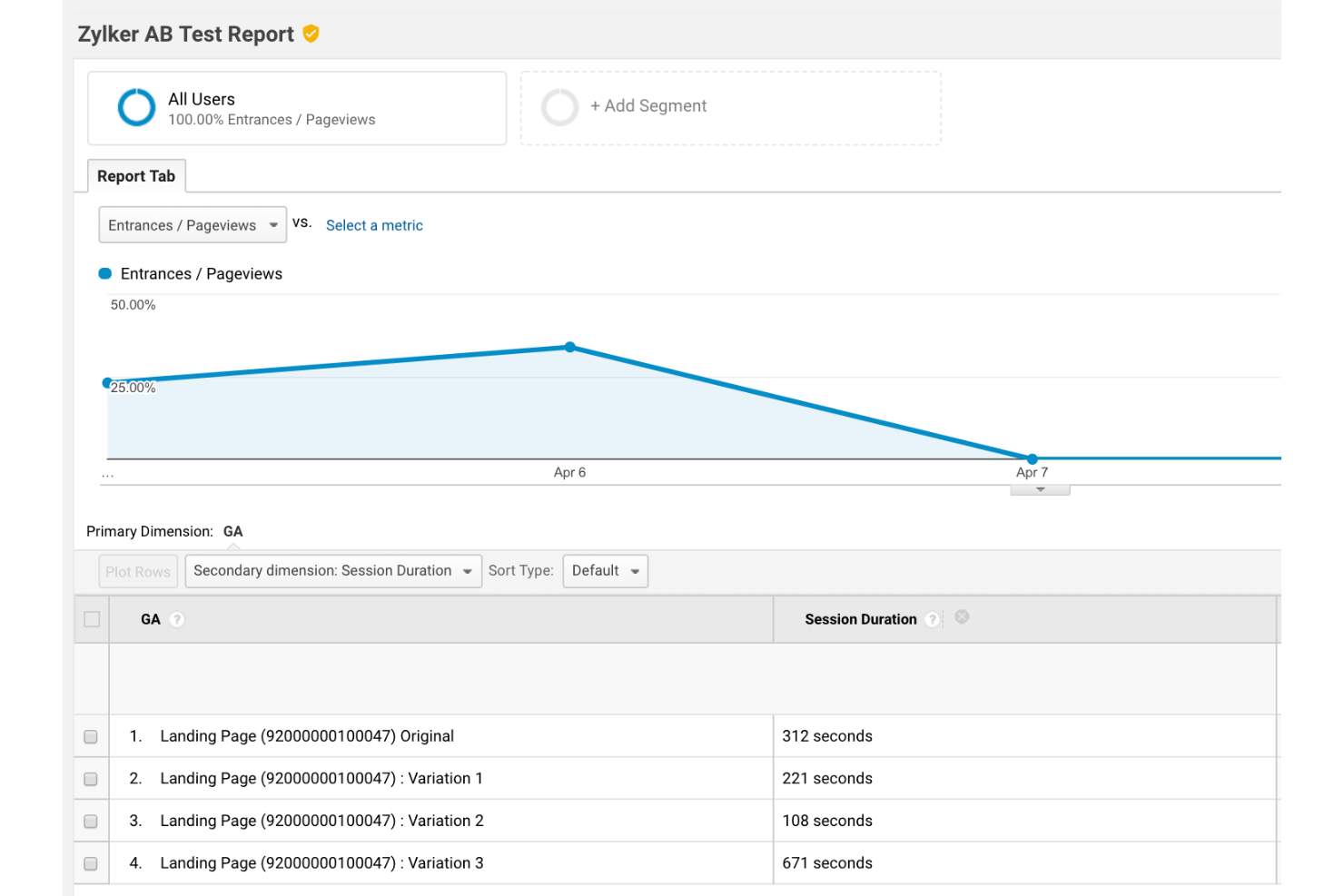Screen dimensions: 1344x896
Task: Click Landing Page (92000000100047) Original row text
Action: (x=307, y=736)
